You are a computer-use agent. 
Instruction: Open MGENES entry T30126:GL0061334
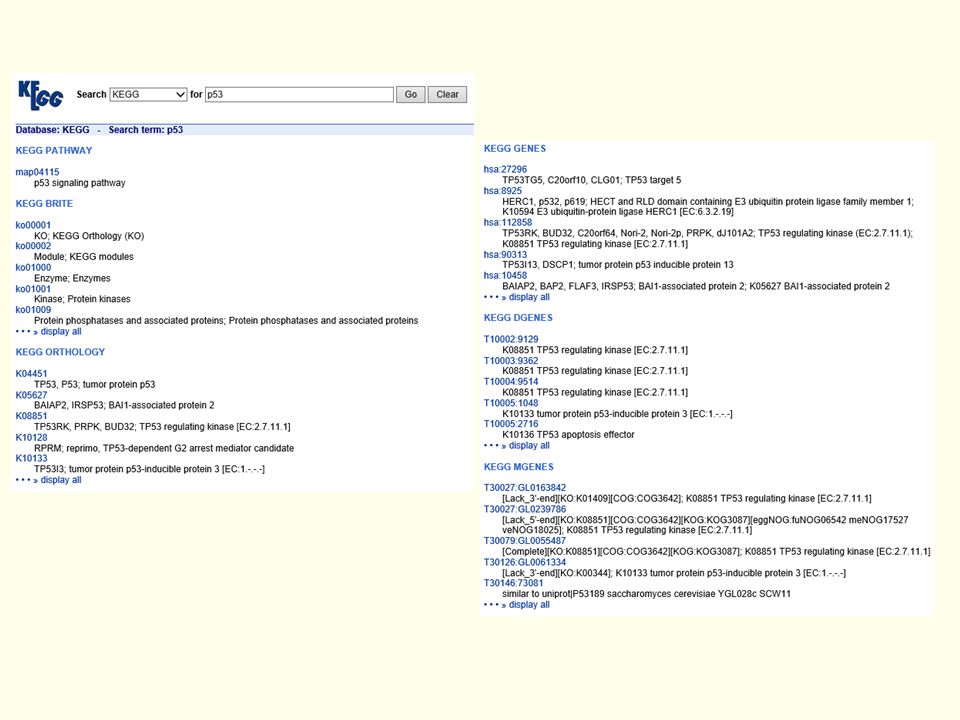click(525, 563)
